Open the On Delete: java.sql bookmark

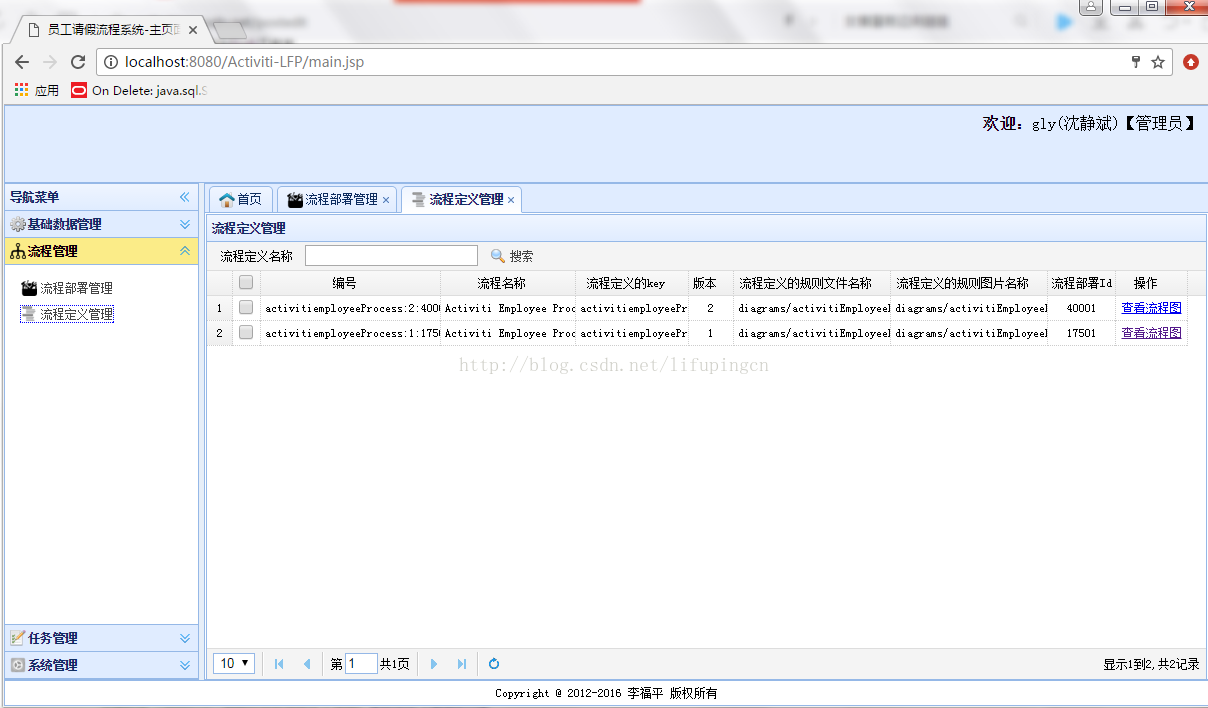pyautogui.click(x=139, y=90)
